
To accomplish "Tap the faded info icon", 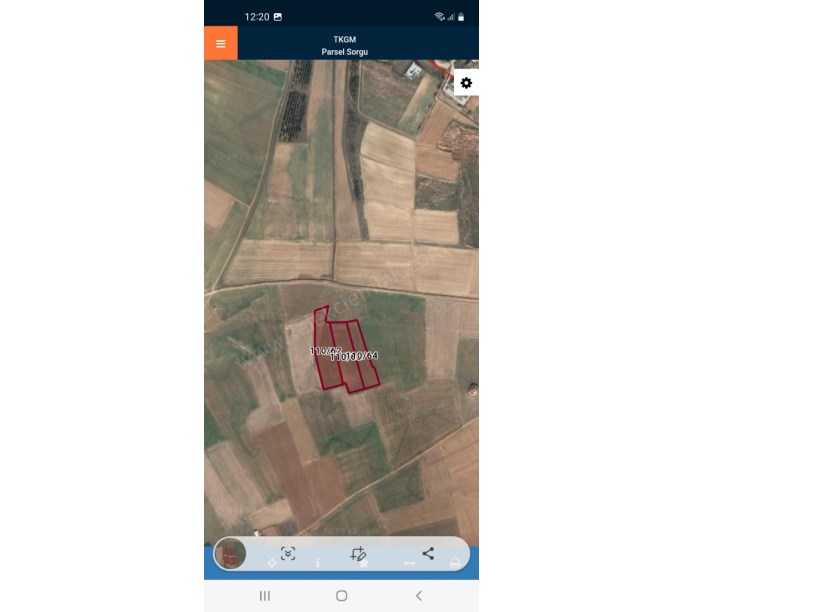I will (317, 563).
